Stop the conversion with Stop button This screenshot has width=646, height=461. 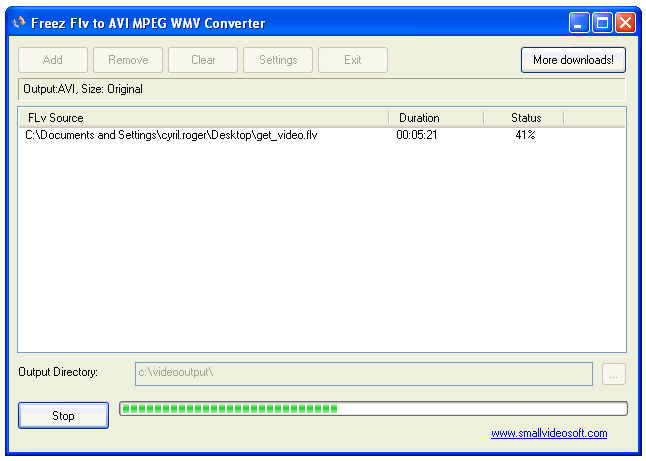[x=63, y=416]
